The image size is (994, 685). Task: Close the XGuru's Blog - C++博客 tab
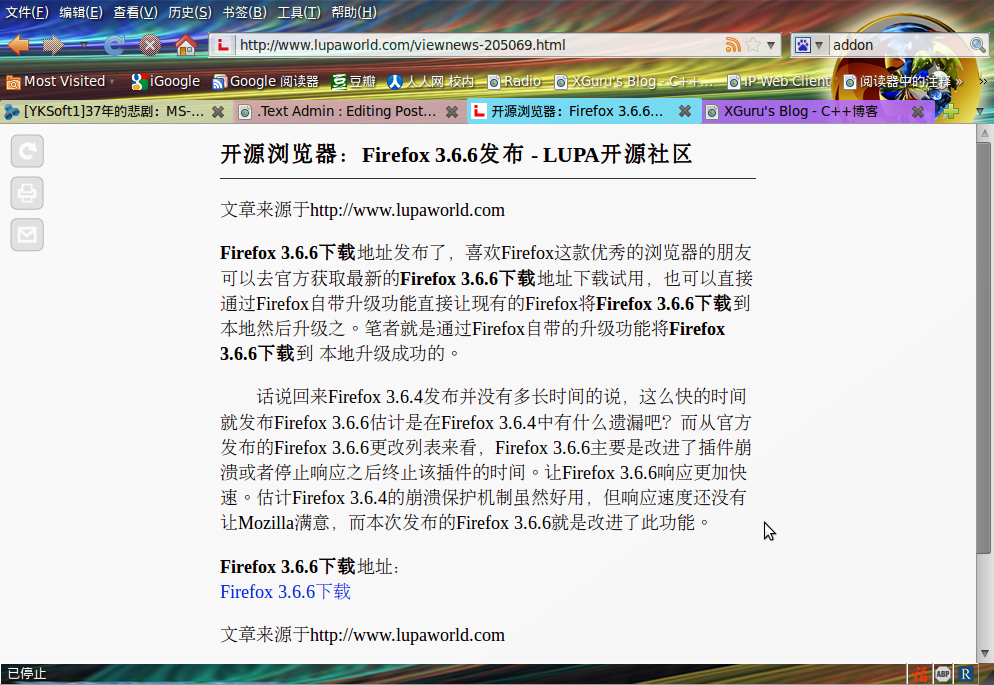click(917, 112)
